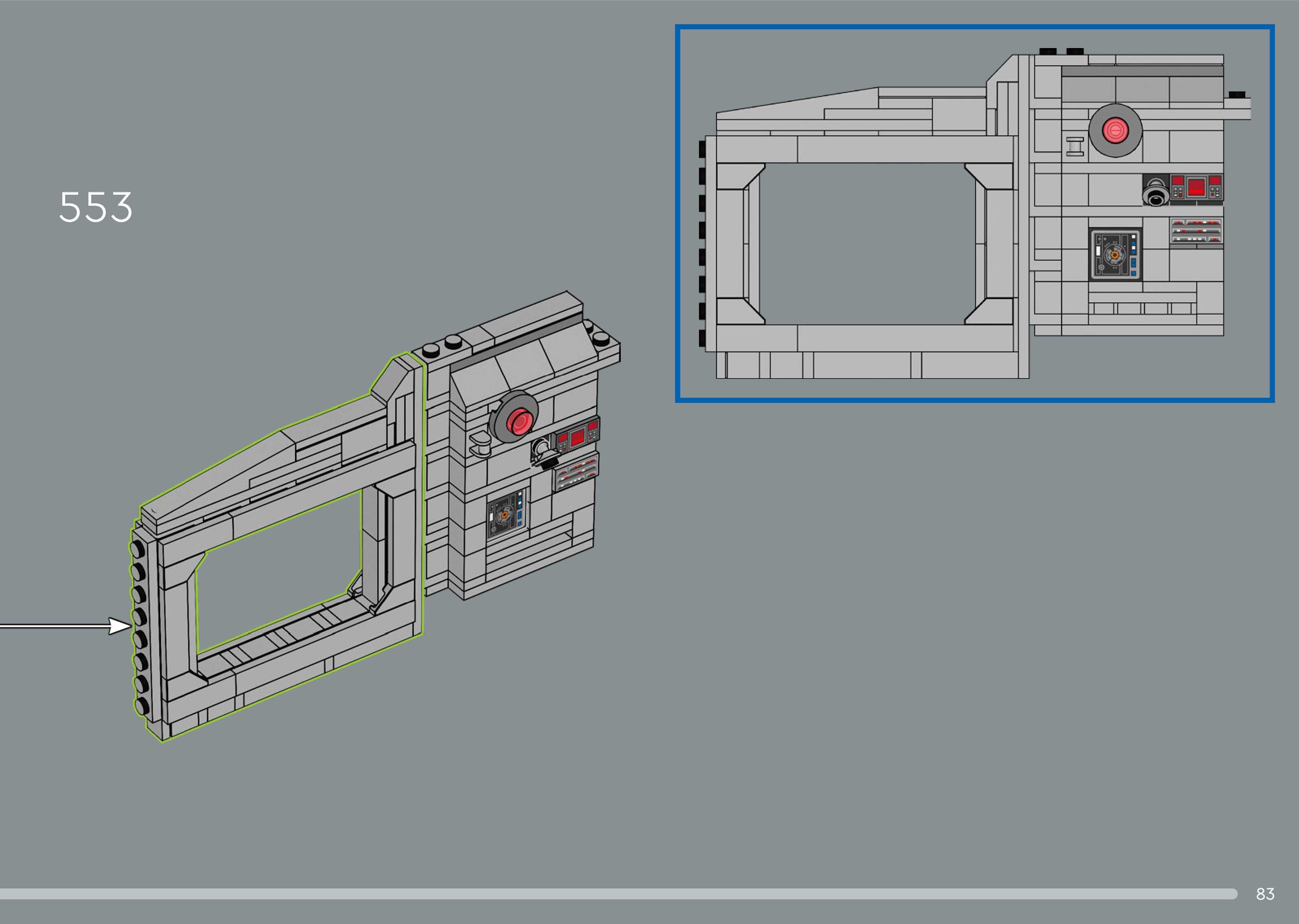Click the red round button in blue-framed inset
Image resolution: width=1299 pixels, height=924 pixels.
click(1115, 130)
